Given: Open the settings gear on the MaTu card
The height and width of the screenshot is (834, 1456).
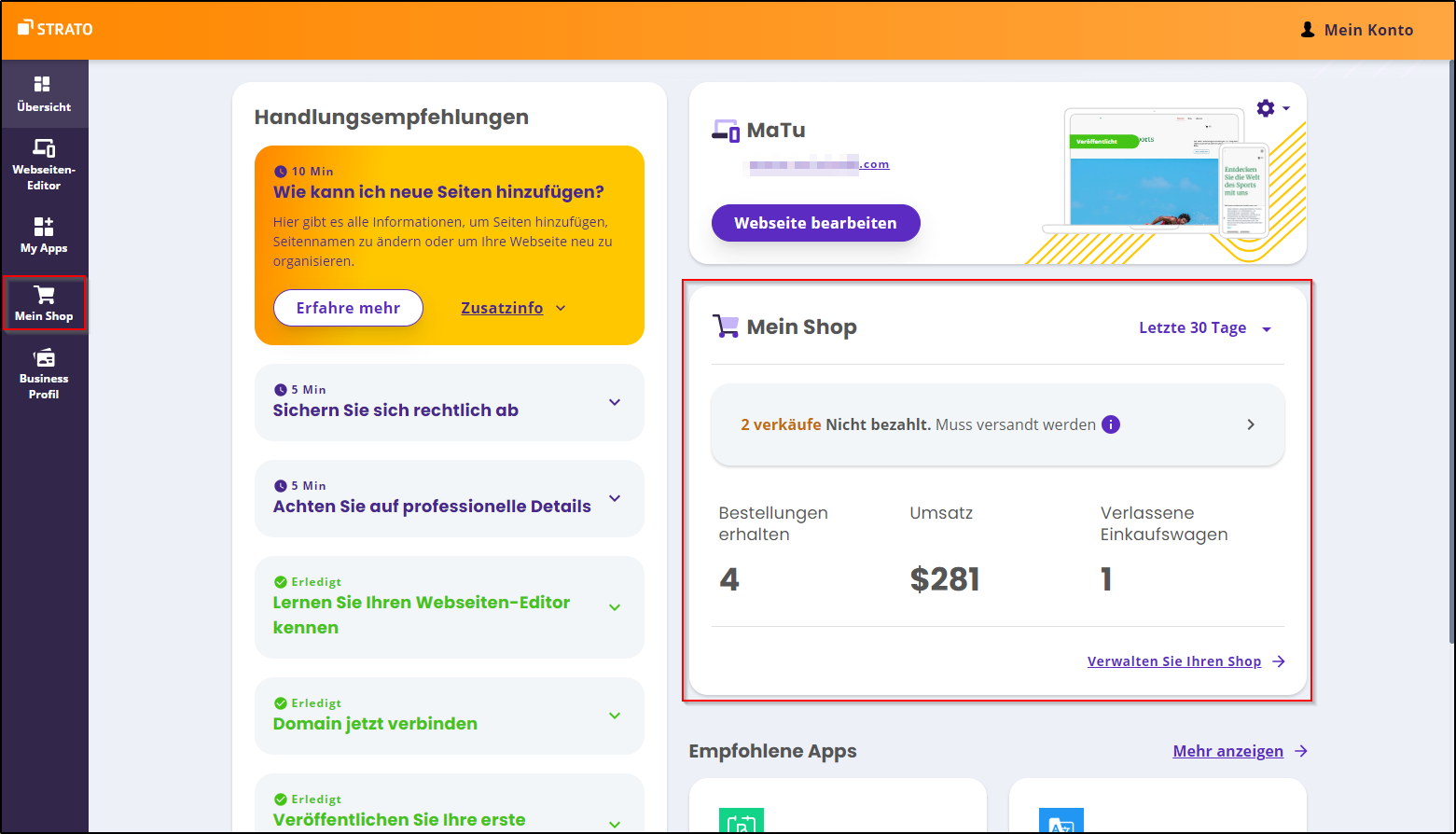Looking at the screenshot, I should point(1265,107).
